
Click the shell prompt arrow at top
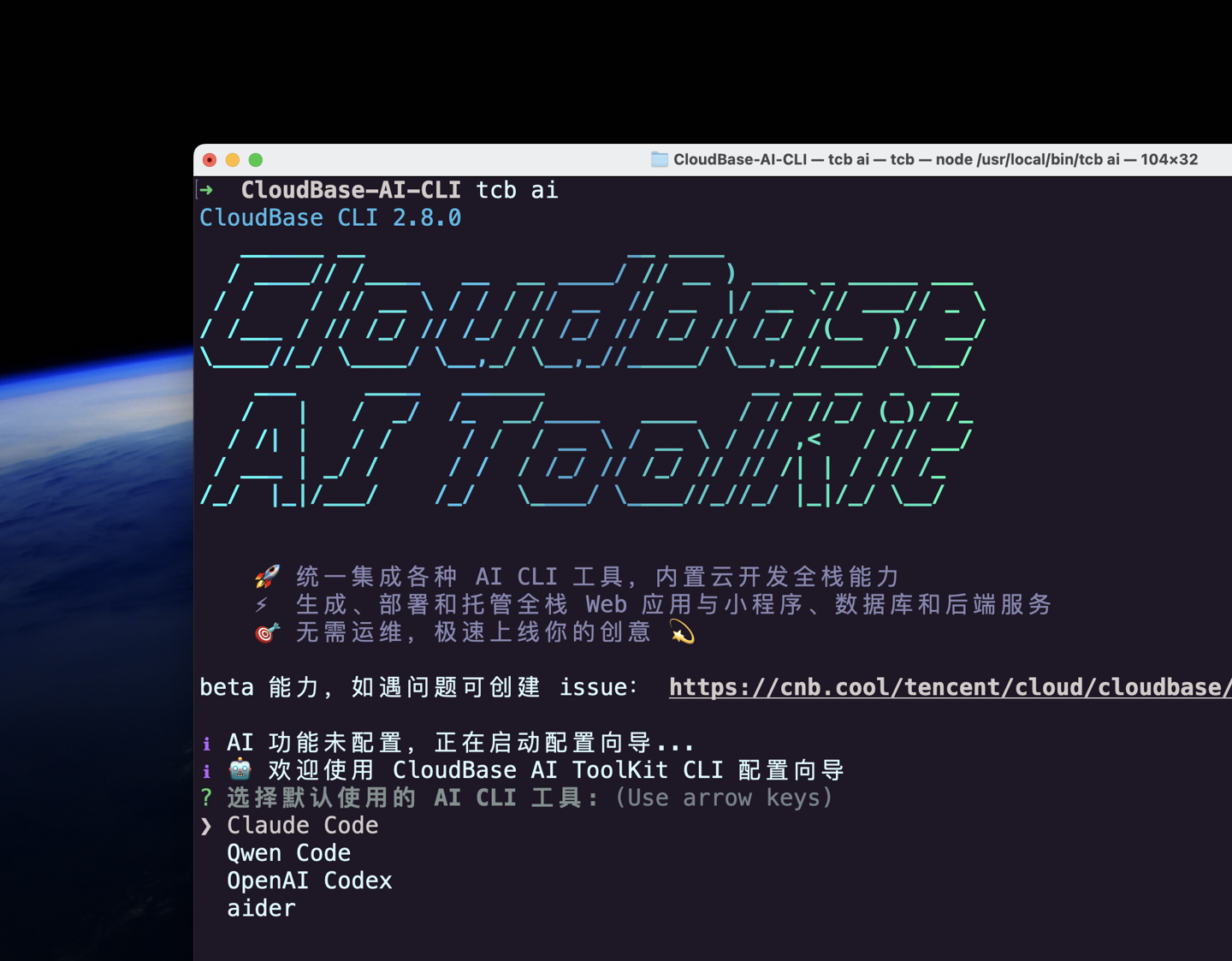207,189
